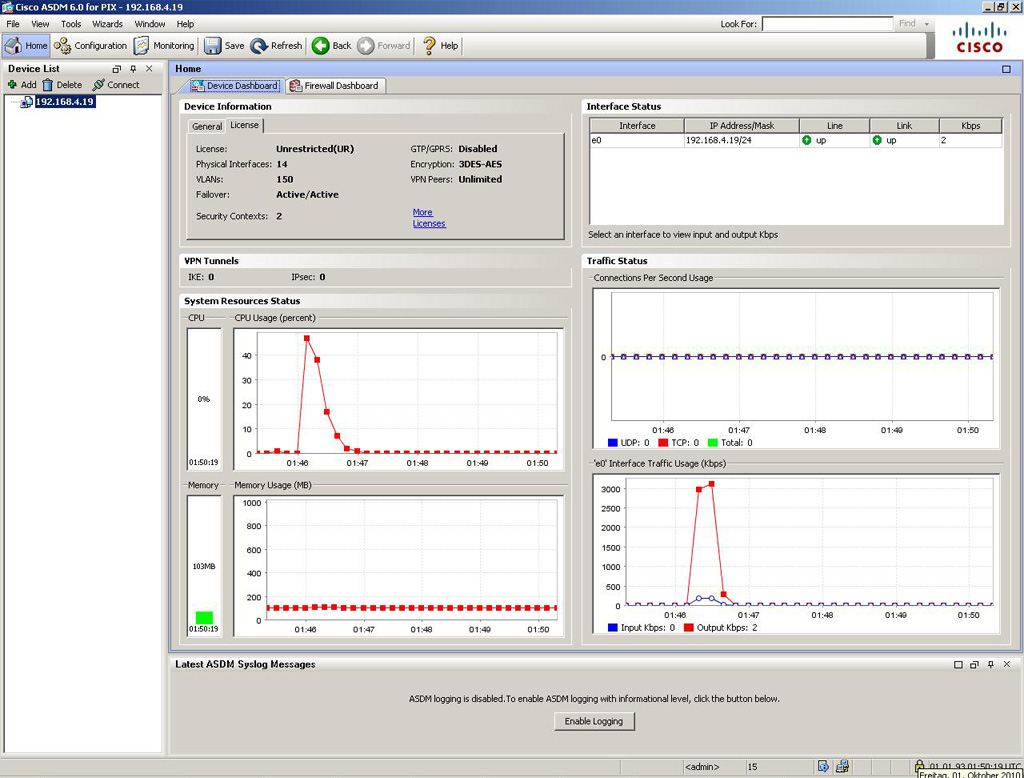The image size is (1024, 778).
Task: Refresh the ASDM display
Action: point(276,45)
